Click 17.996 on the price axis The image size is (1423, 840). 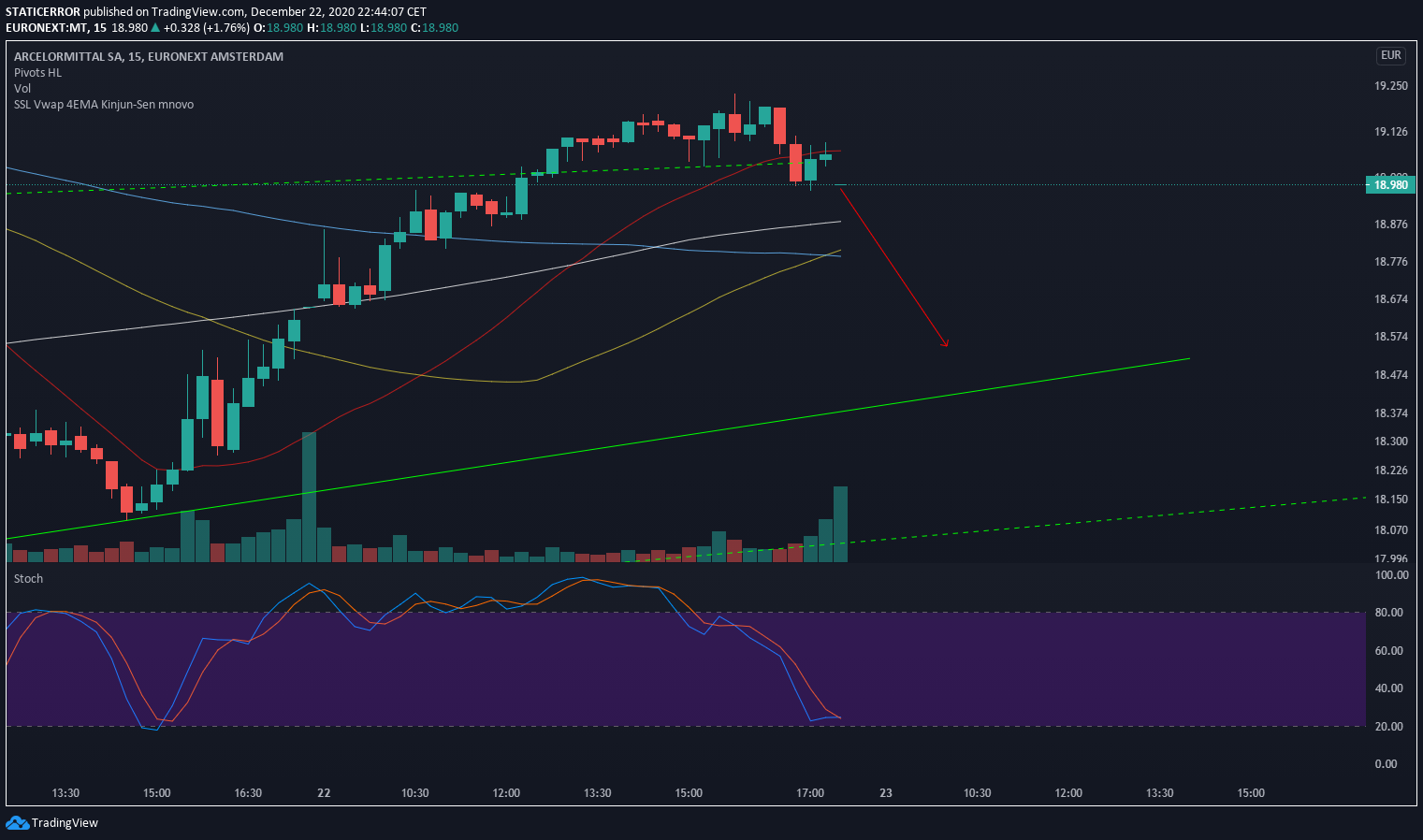[1390, 559]
